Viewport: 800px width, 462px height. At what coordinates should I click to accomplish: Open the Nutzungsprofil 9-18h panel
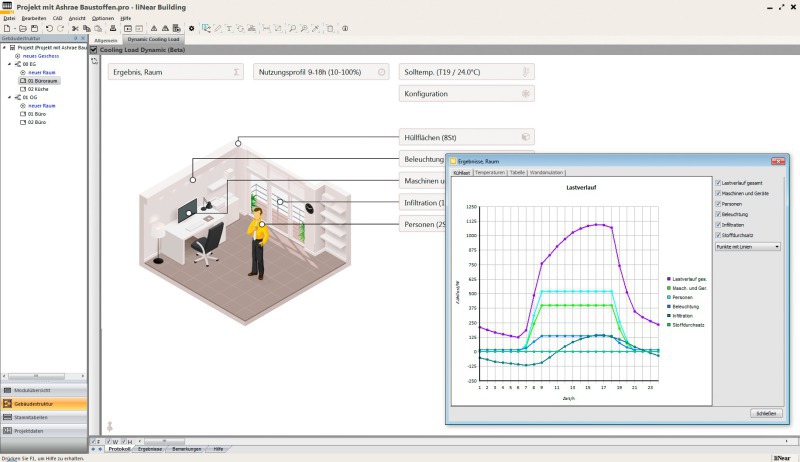[321, 72]
